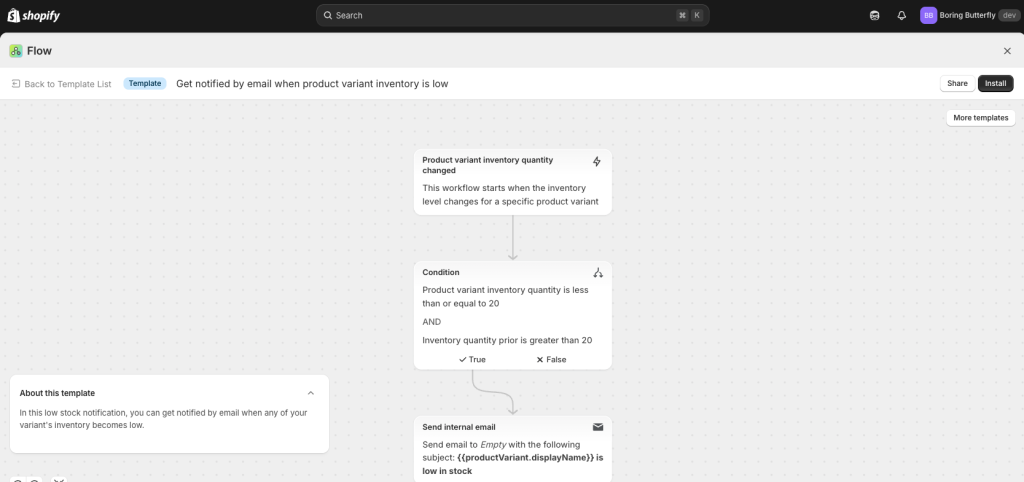Open the Boring Butterfly account menu
The height and width of the screenshot is (482, 1024).
pyautogui.click(x=968, y=15)
